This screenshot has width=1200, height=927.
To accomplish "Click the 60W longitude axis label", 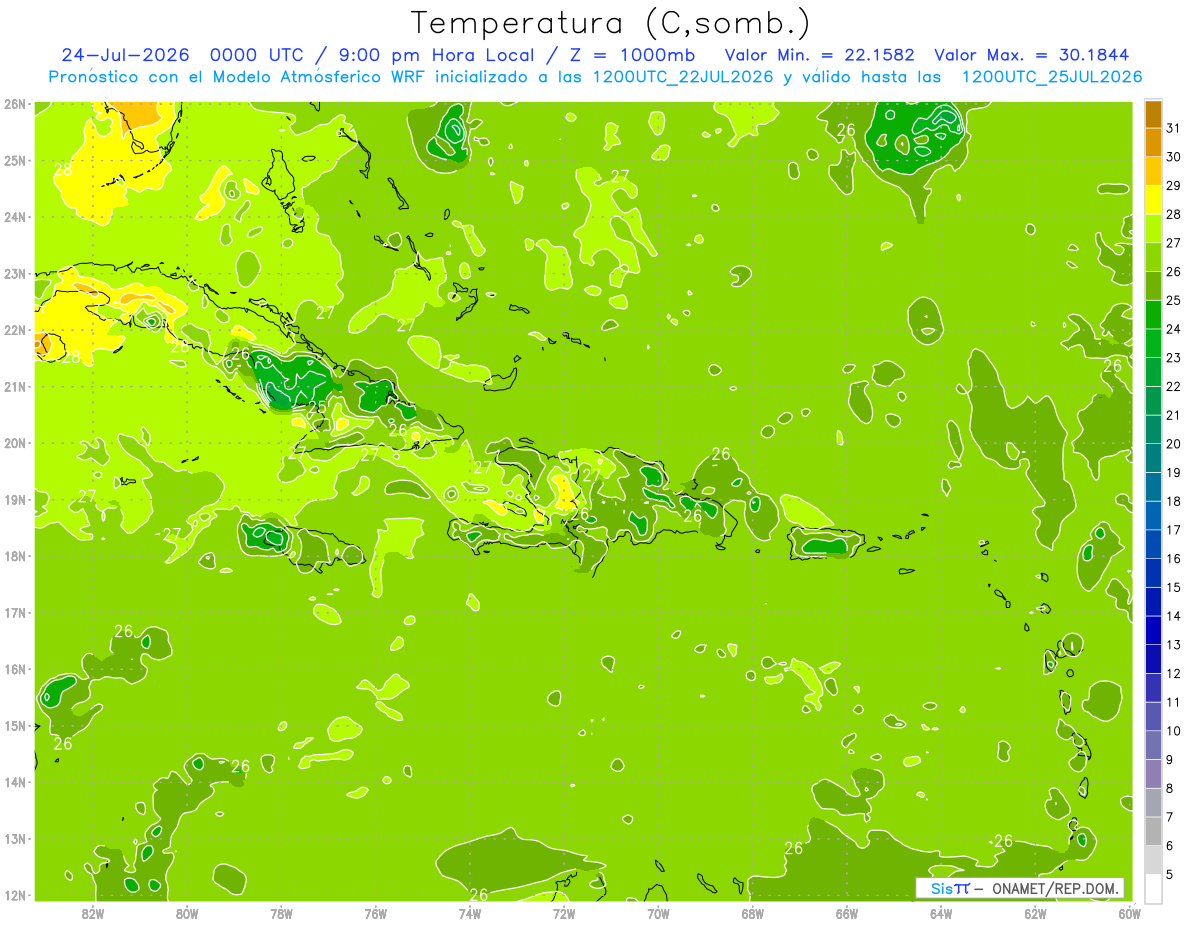I will (1130, 912).
